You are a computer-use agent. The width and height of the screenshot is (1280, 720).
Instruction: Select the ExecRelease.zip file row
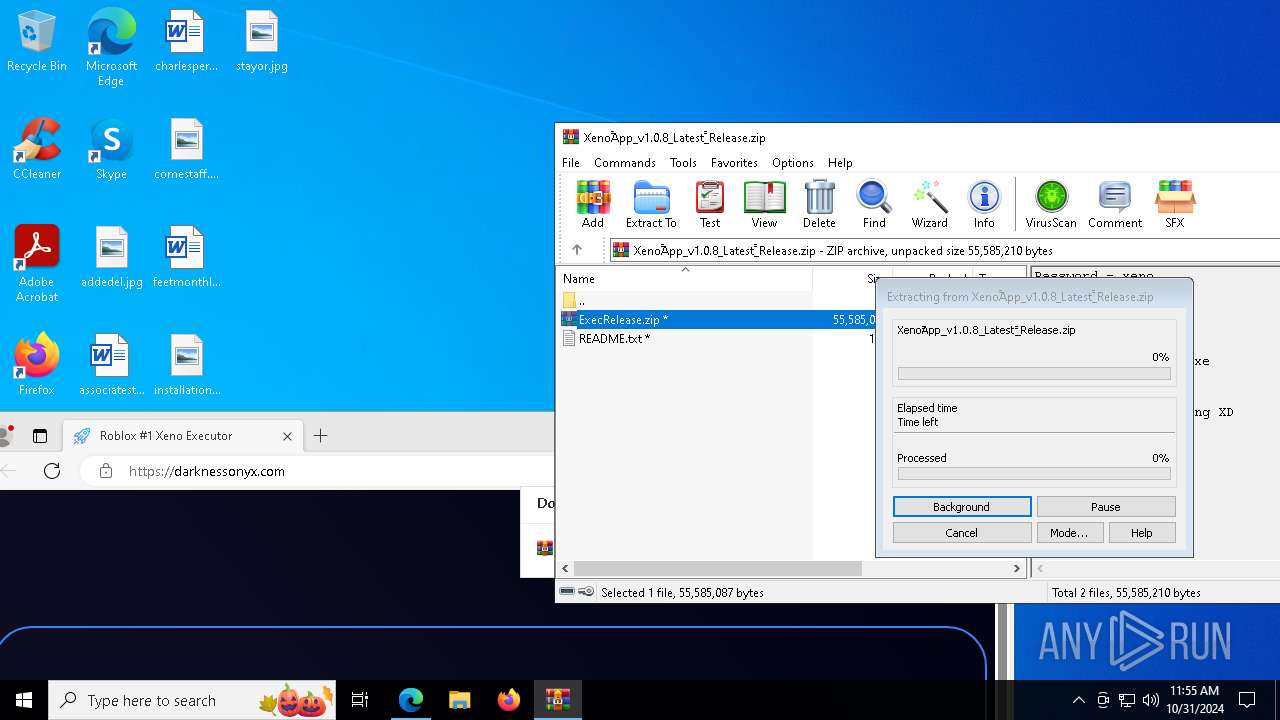tap(717, 320)
